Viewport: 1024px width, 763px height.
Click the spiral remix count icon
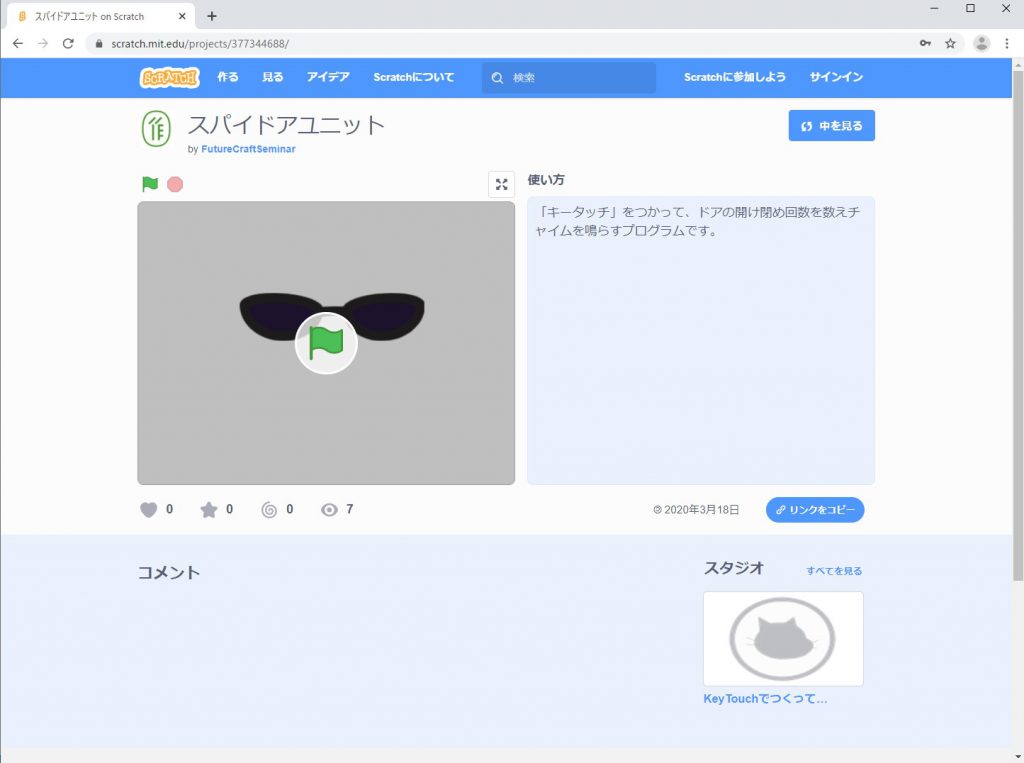269,510
